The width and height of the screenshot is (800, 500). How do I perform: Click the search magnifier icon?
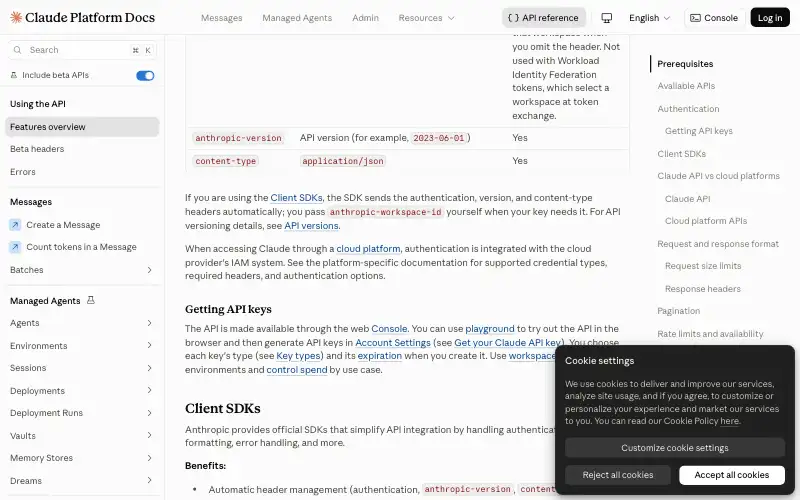click(17, 50)
